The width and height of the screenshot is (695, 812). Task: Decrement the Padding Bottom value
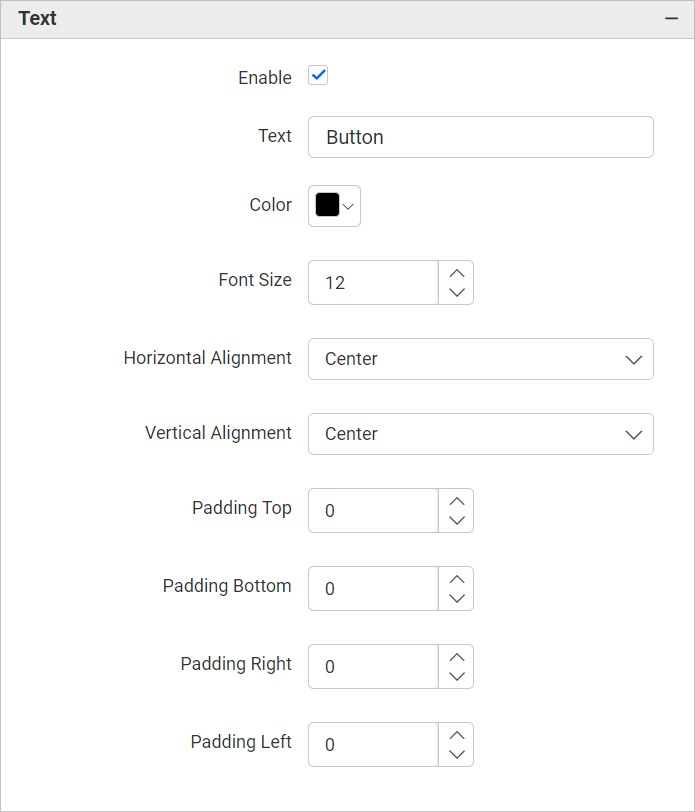(x=456, y=598)
